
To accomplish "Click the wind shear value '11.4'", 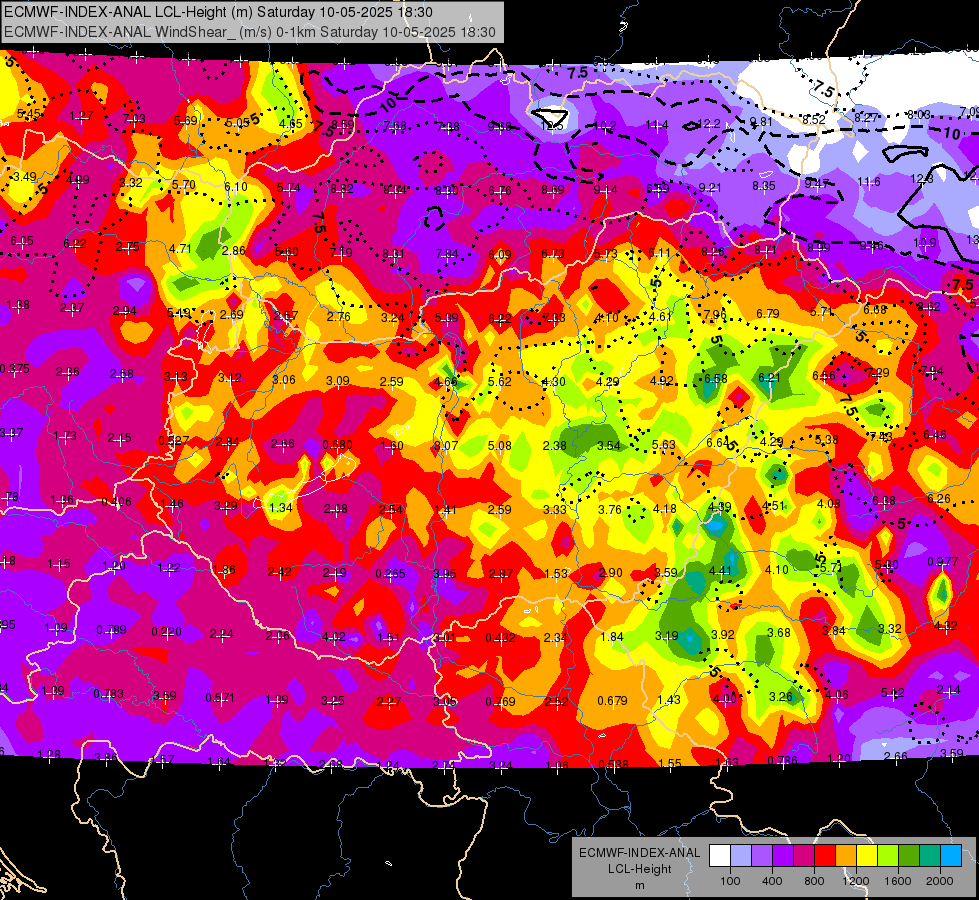I will click(657, 125).
